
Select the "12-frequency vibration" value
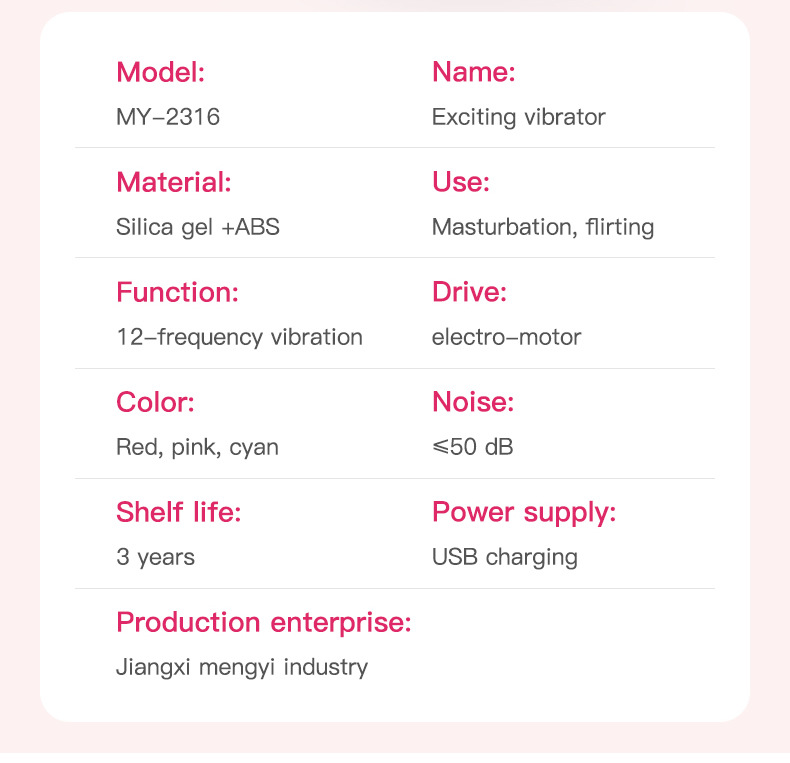pyautogui.click(x=239, y=337)
